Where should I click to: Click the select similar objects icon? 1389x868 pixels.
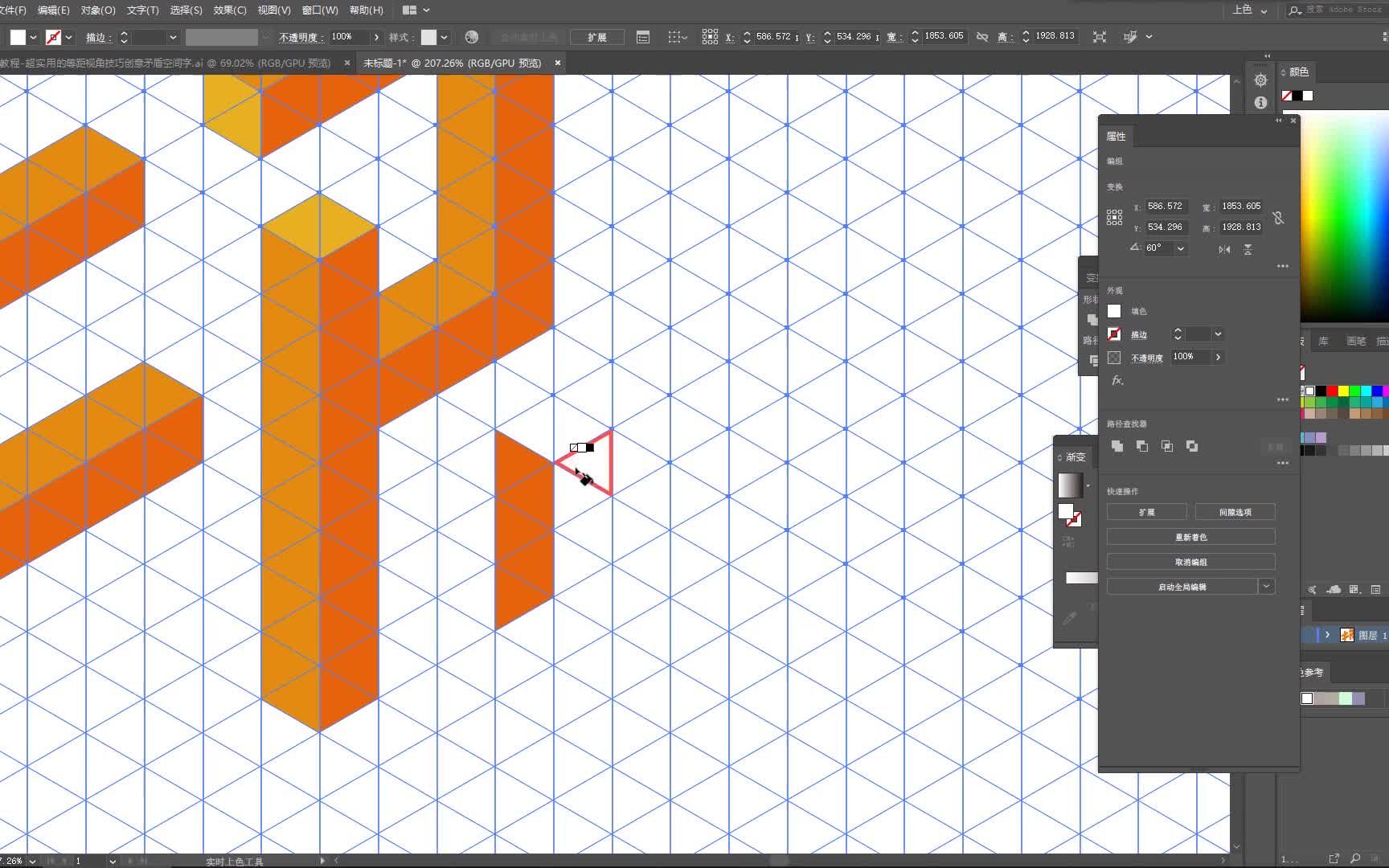(1130, 37)
